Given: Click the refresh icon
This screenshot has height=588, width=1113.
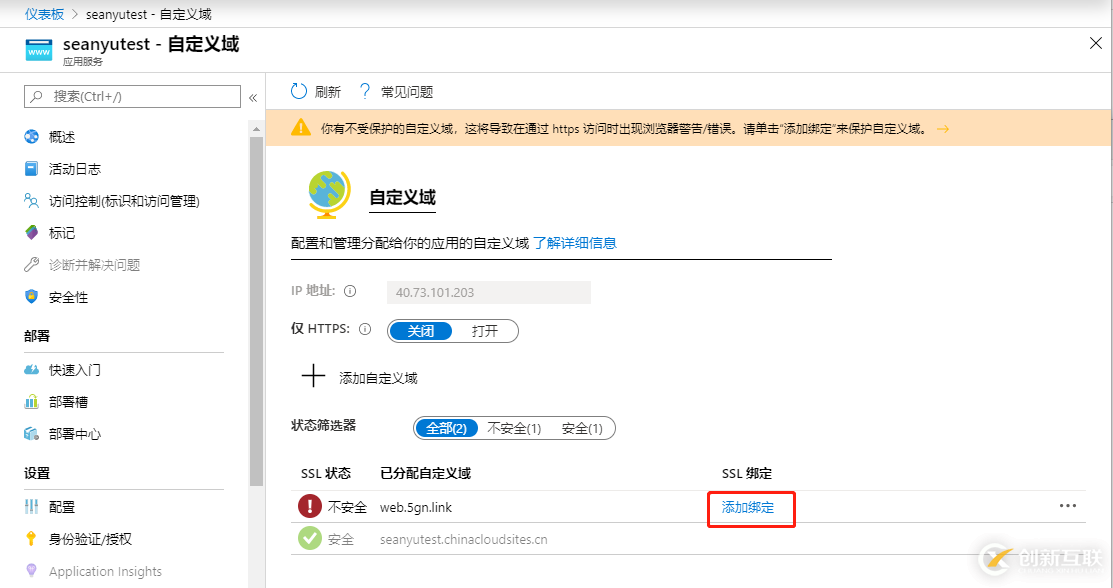Looking at the screenshot, I should 298,92.
